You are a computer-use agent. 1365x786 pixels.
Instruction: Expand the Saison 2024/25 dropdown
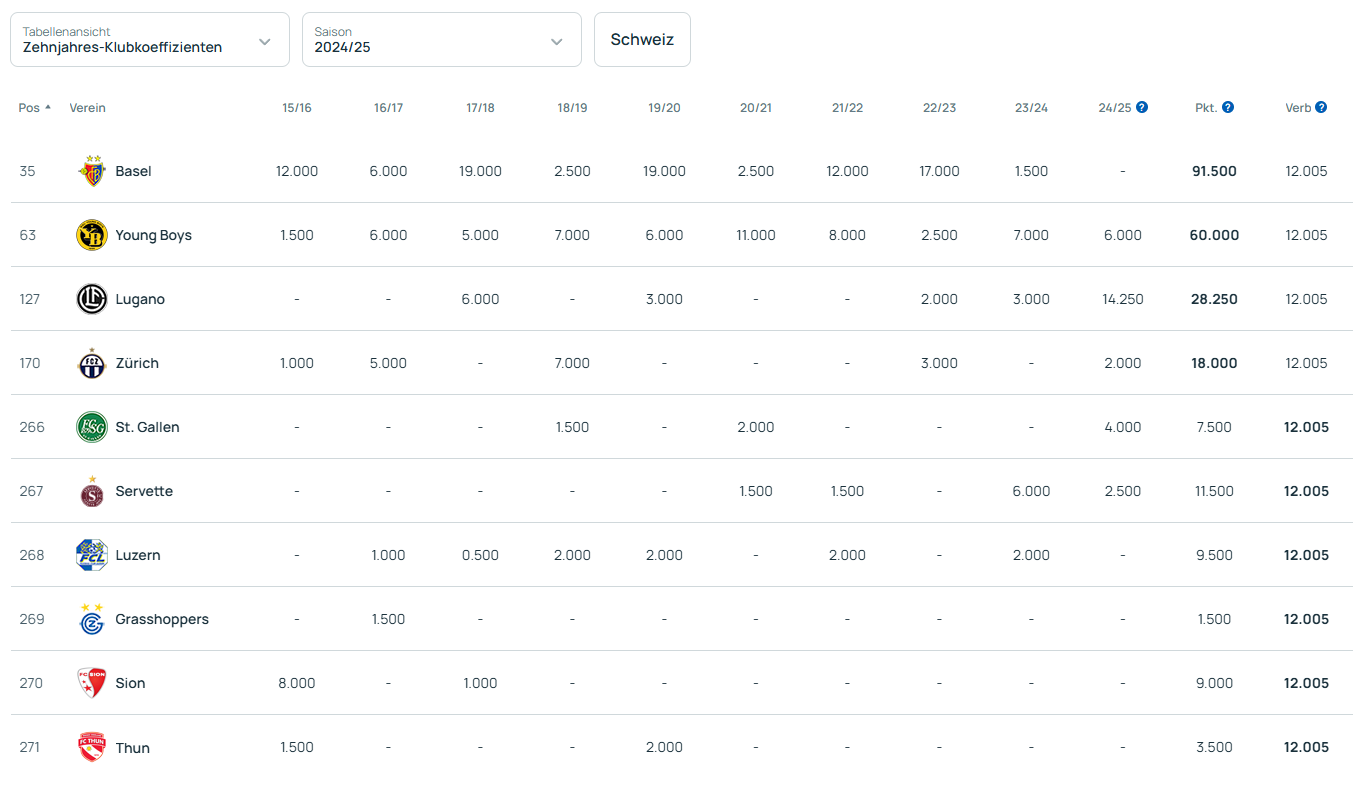[x=441, y=40]
